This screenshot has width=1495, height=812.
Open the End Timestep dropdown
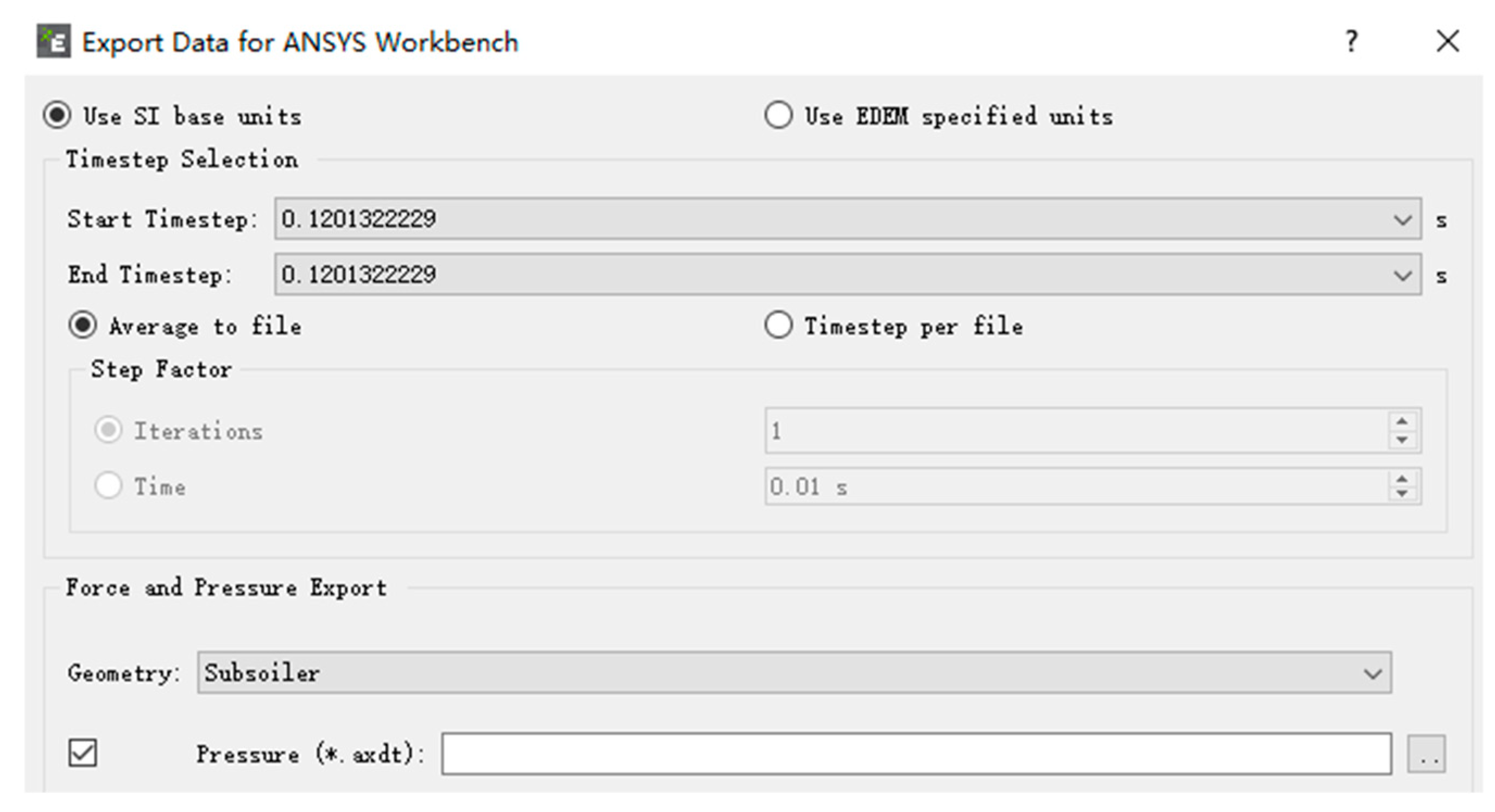[x=1402, y=275]
